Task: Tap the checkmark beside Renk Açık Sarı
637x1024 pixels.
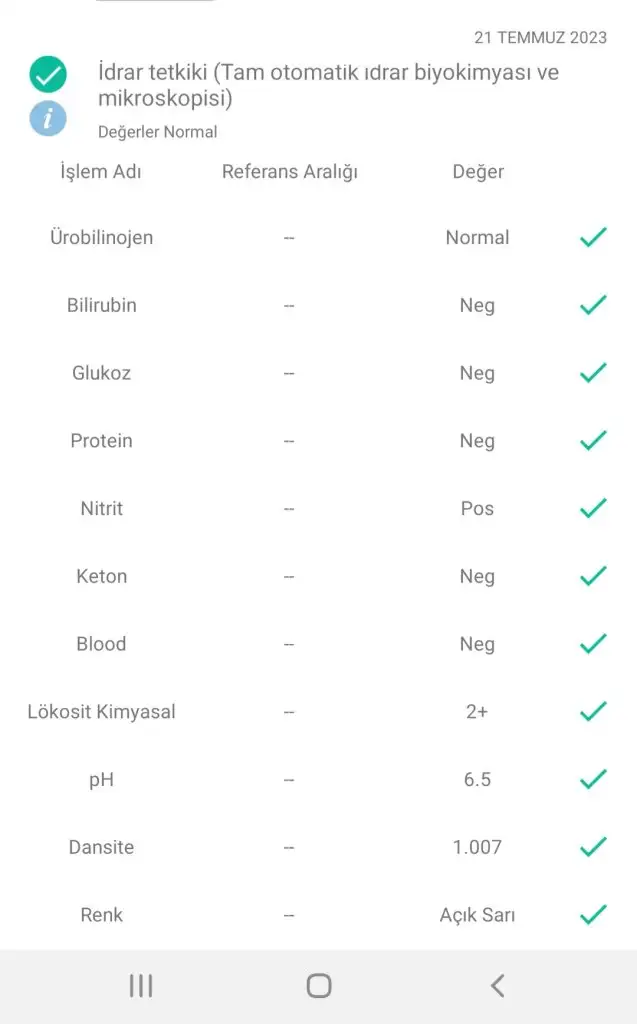Action: pyautogui.click(x=593, y=915)
